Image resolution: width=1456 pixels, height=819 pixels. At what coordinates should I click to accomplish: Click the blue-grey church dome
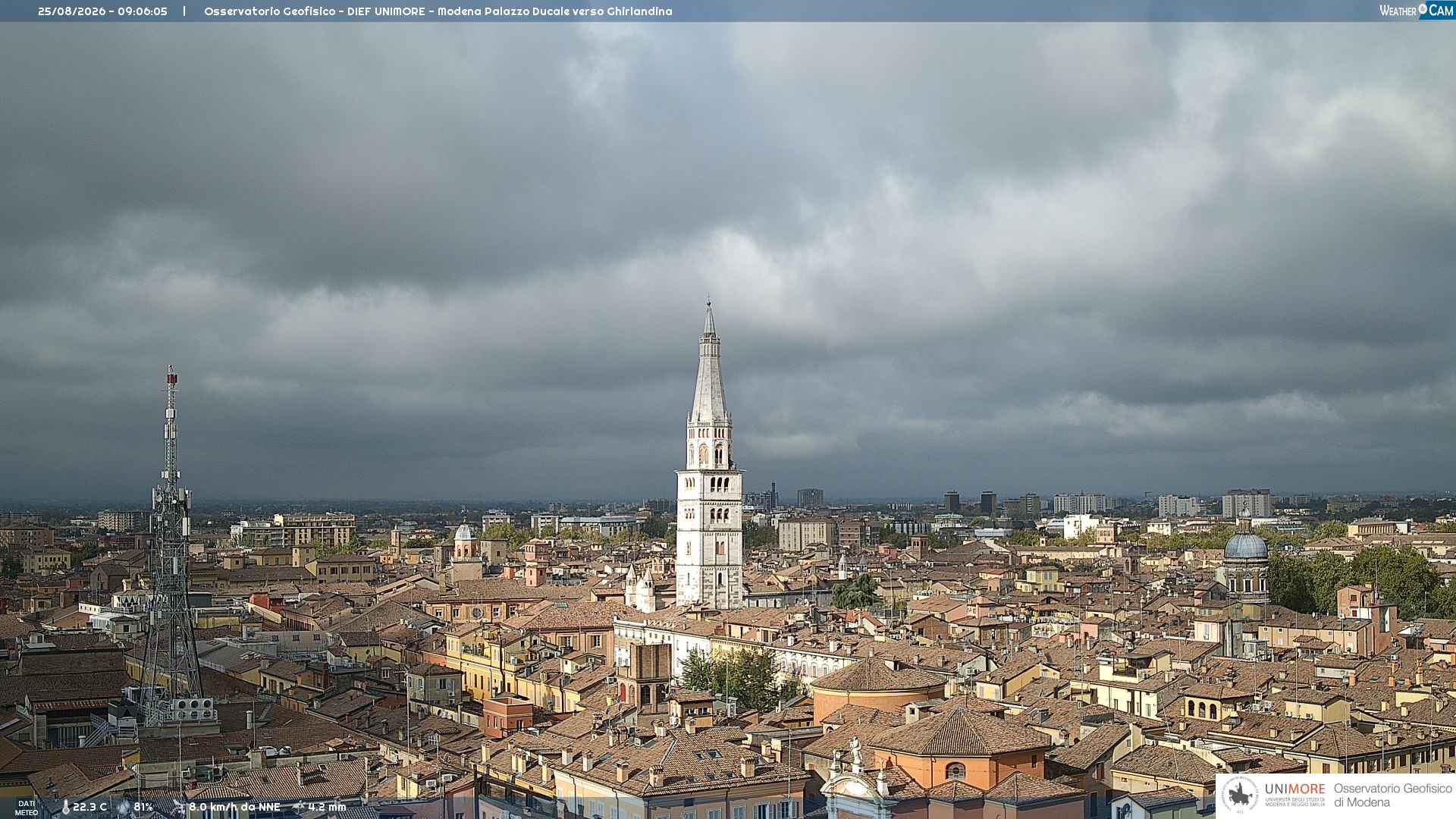coord(1246,545)
